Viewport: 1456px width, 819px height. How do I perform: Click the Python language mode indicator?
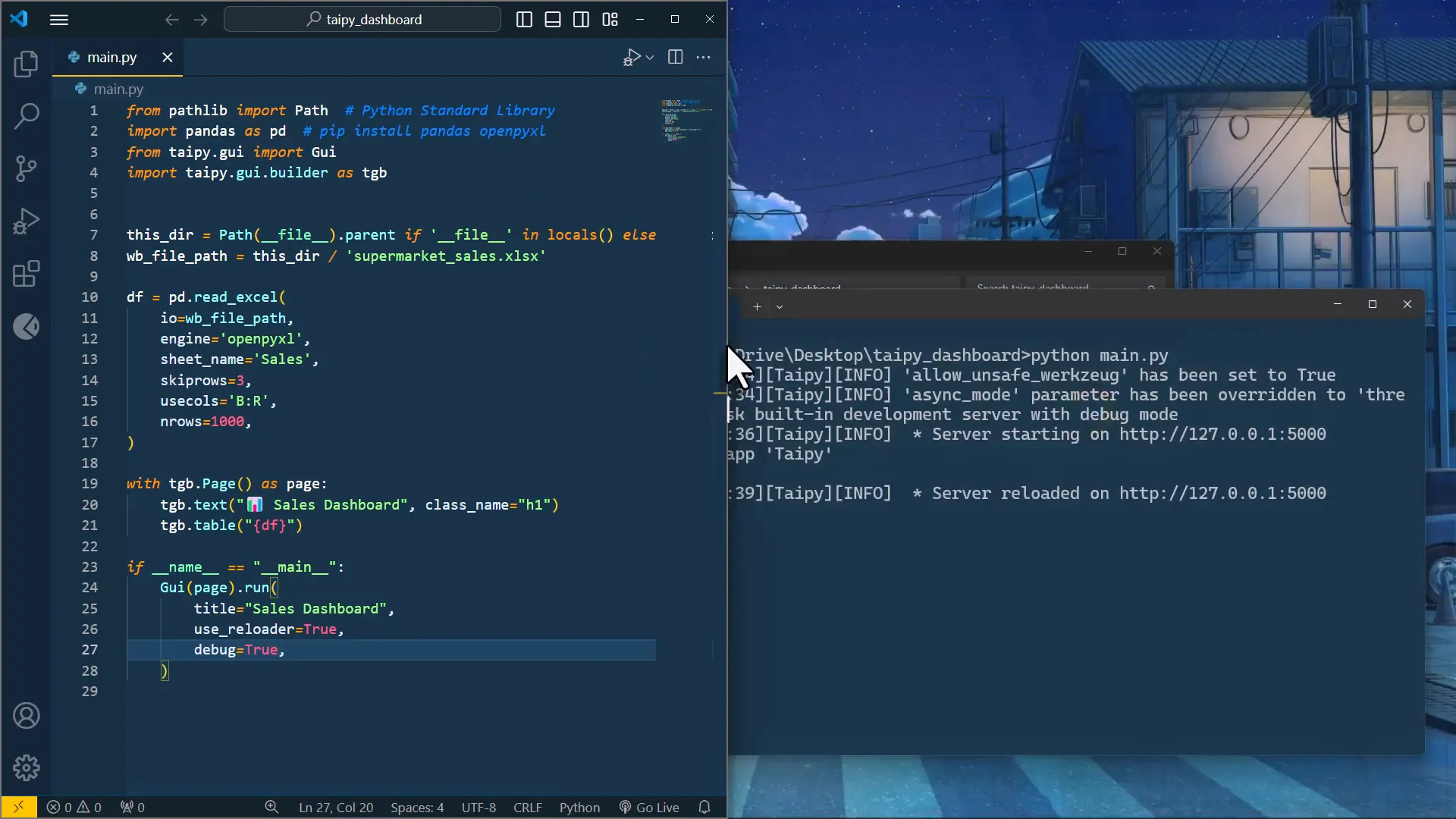point(579,808)
